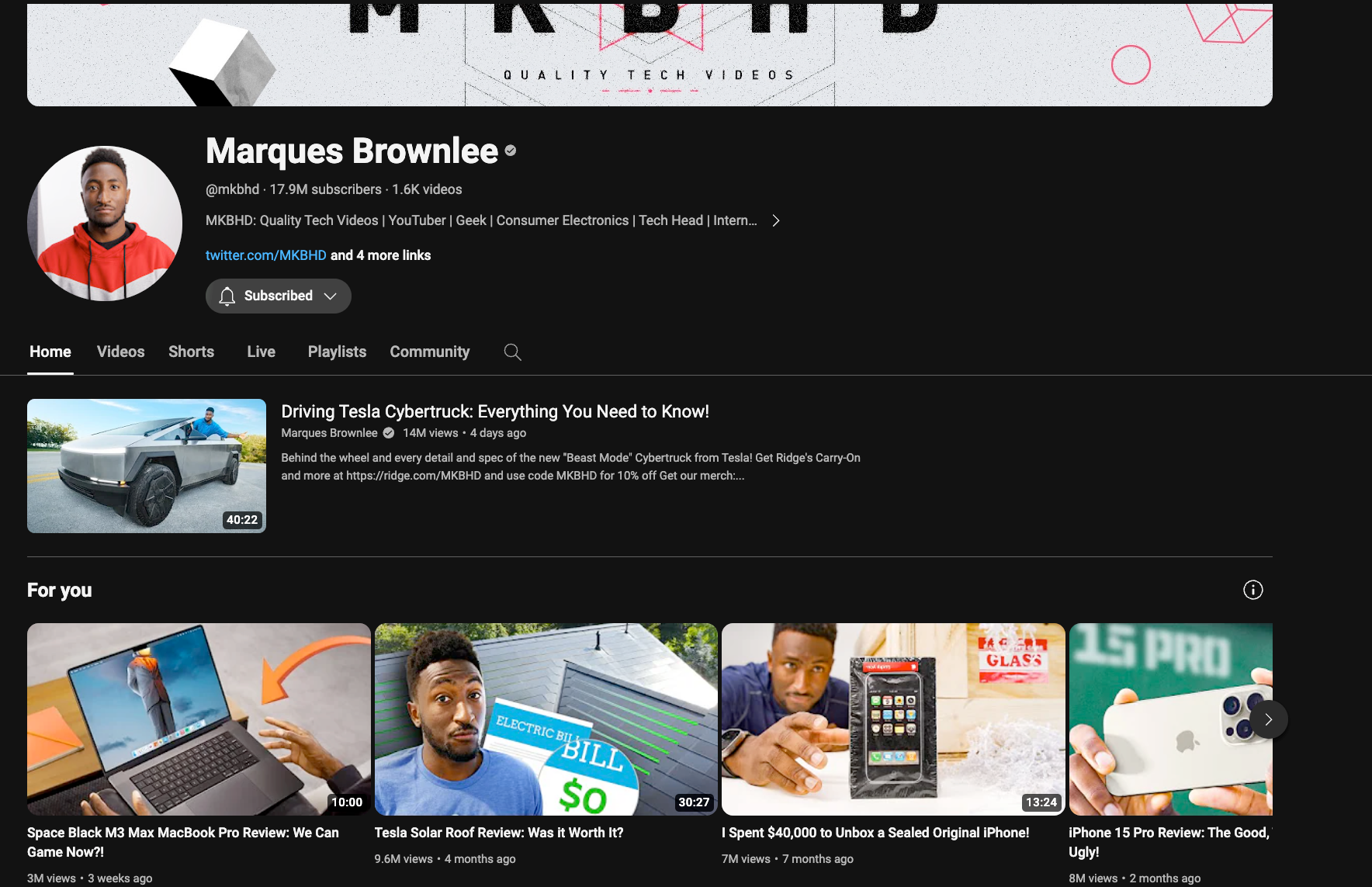The width and height of the screenshot is (1372, 887).
Task: Click the verified badge beside channel name
Action: [511, 151]
